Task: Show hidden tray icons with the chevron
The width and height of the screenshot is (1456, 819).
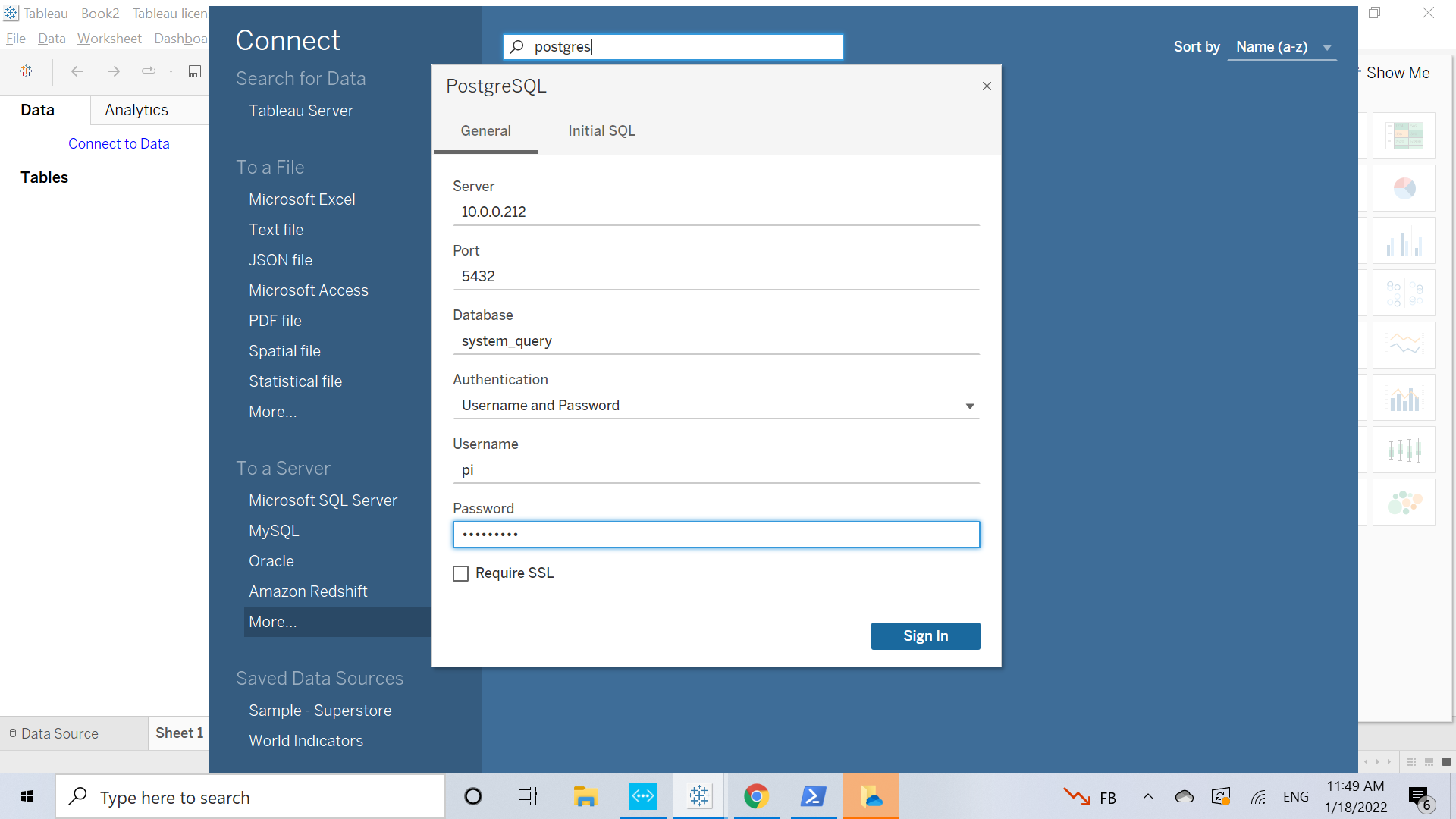Action: click(1148, 797)
